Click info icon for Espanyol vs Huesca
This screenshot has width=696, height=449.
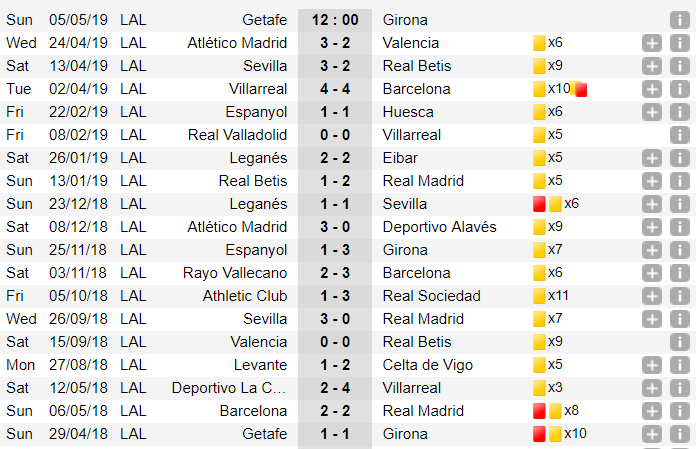tap(678, 112)
